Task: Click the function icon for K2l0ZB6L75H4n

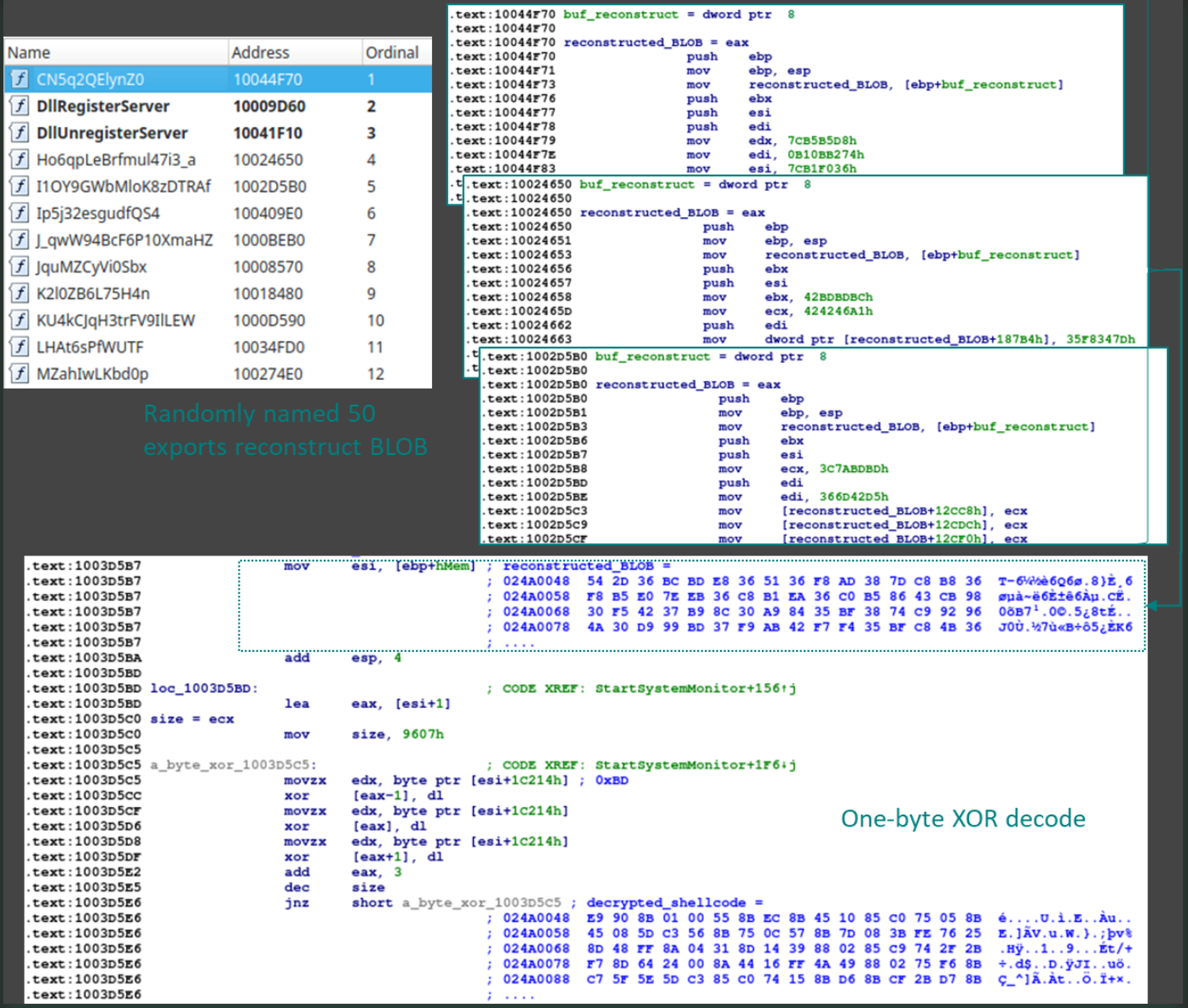Action: point(19,293)
